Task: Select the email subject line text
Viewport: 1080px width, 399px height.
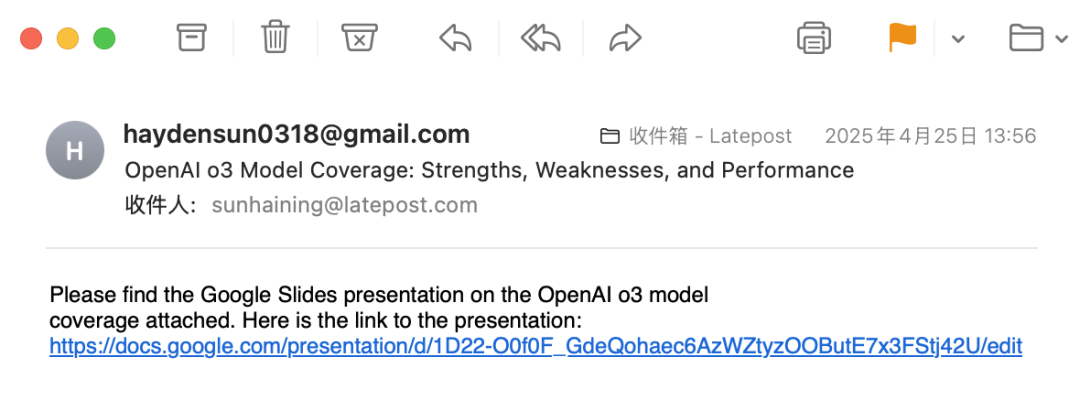Action: click(489, 170)
